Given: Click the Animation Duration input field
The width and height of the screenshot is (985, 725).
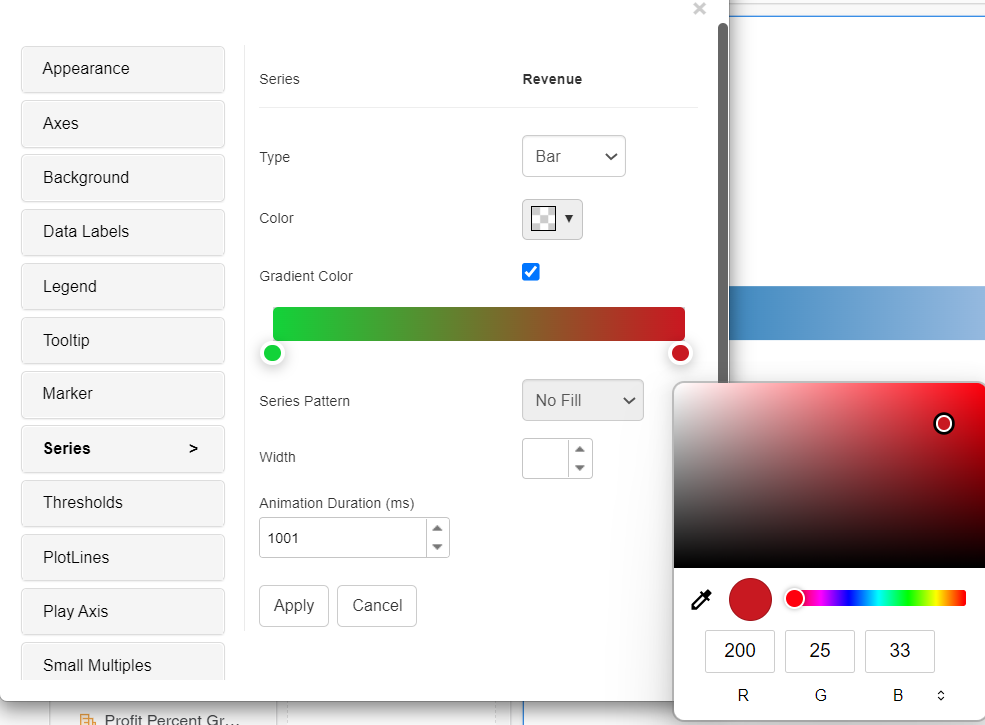Looking at the screenshot, I should click(342, 538).
